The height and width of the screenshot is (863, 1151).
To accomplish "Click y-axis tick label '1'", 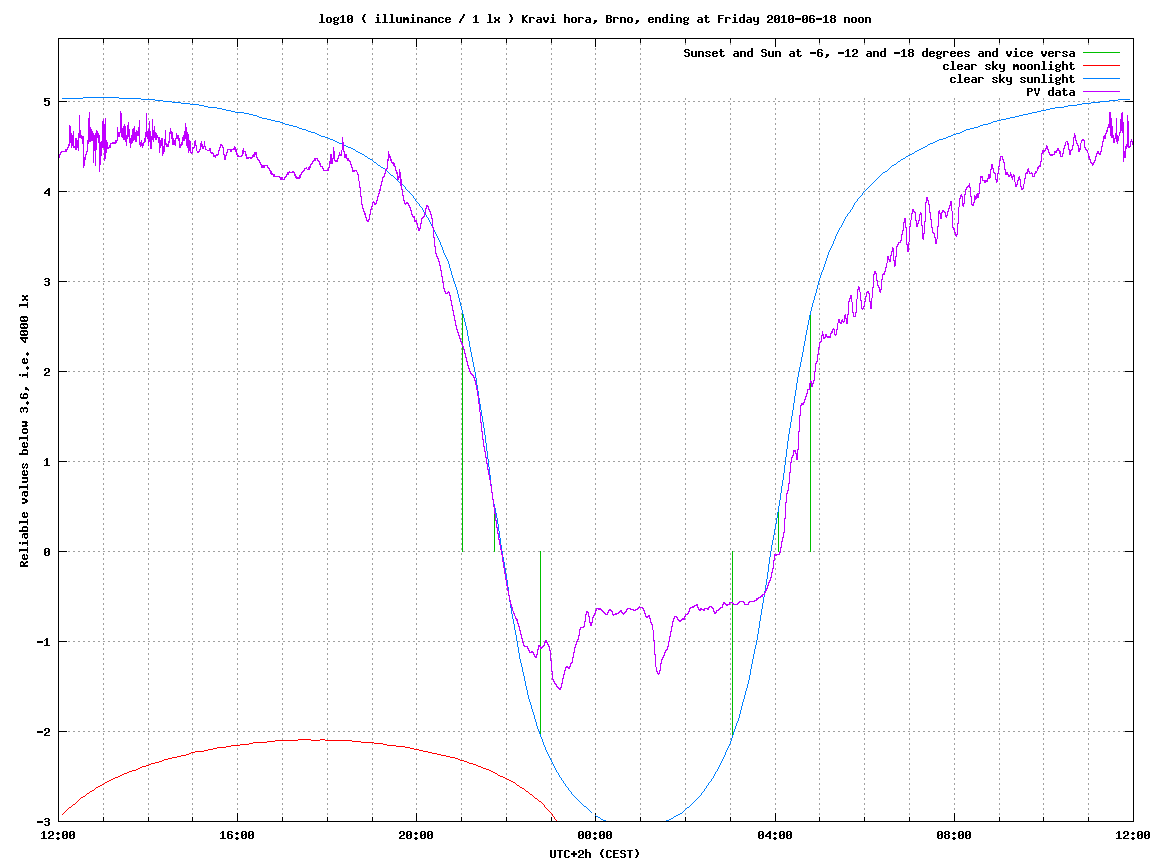I will click(47, 462).
